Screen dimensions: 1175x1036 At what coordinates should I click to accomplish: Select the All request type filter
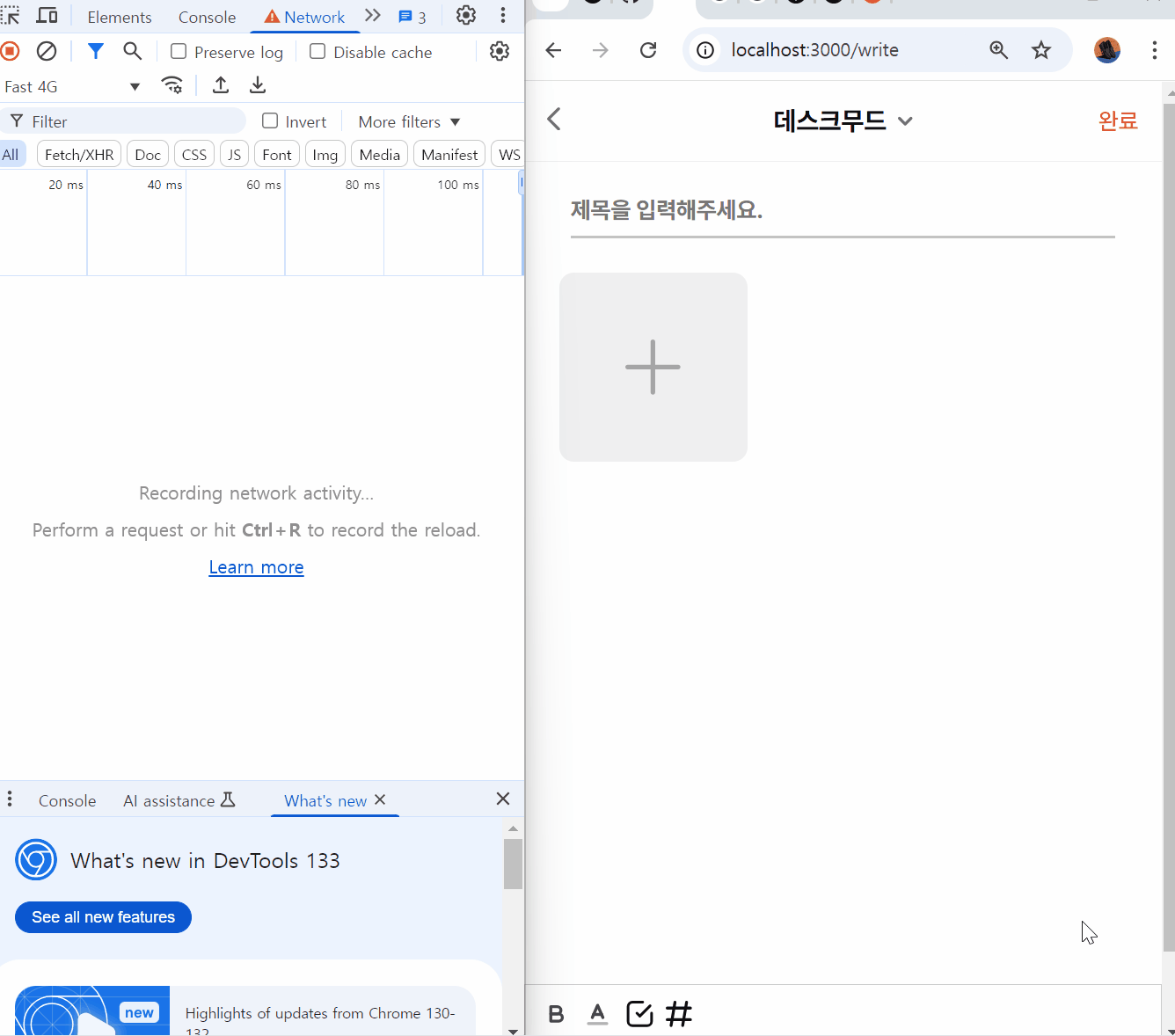(x=11, y=155)
